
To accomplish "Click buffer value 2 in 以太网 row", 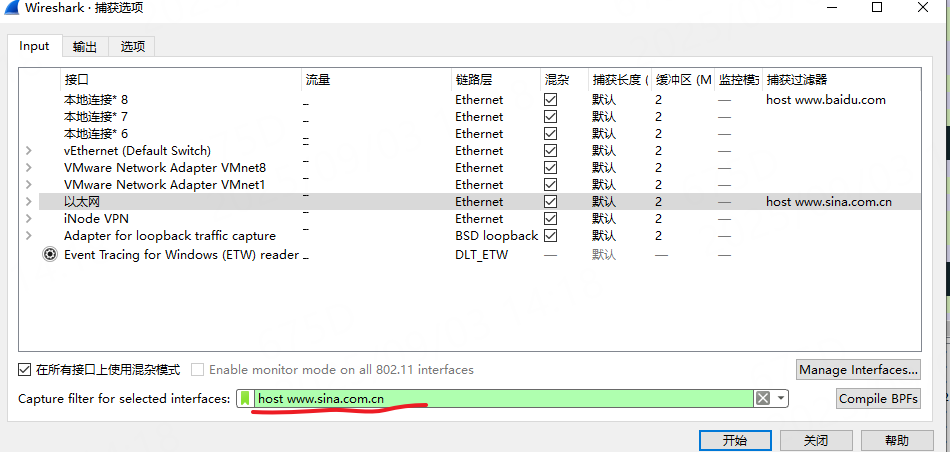I will 659,201.
